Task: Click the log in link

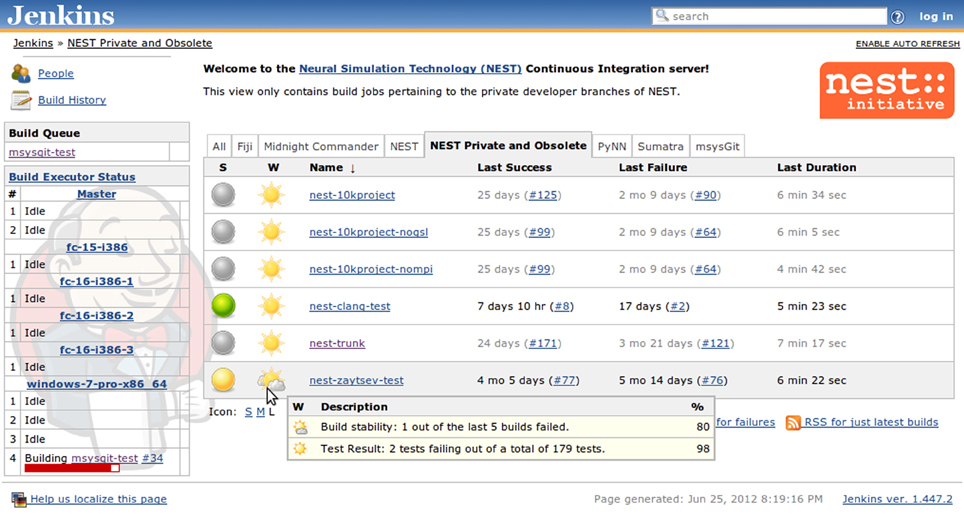Action: coord(936,17)
